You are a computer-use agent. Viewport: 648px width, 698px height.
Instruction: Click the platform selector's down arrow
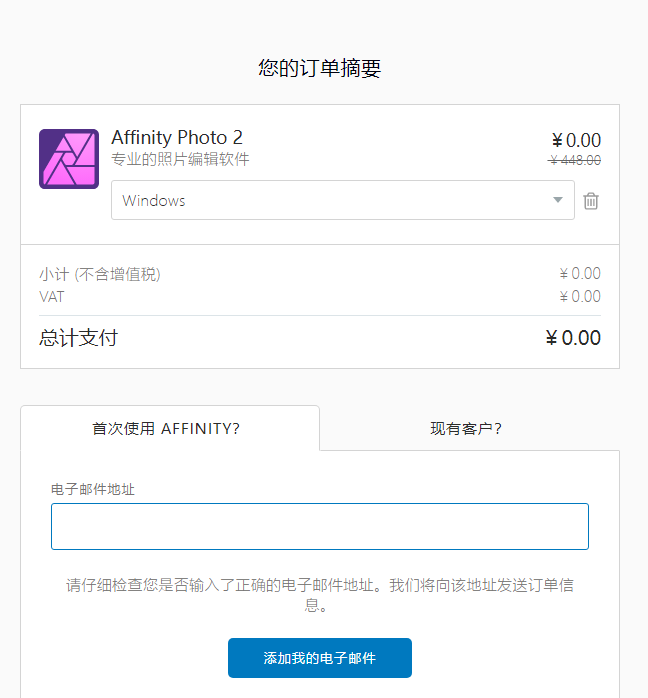click(x=558, y=200)
